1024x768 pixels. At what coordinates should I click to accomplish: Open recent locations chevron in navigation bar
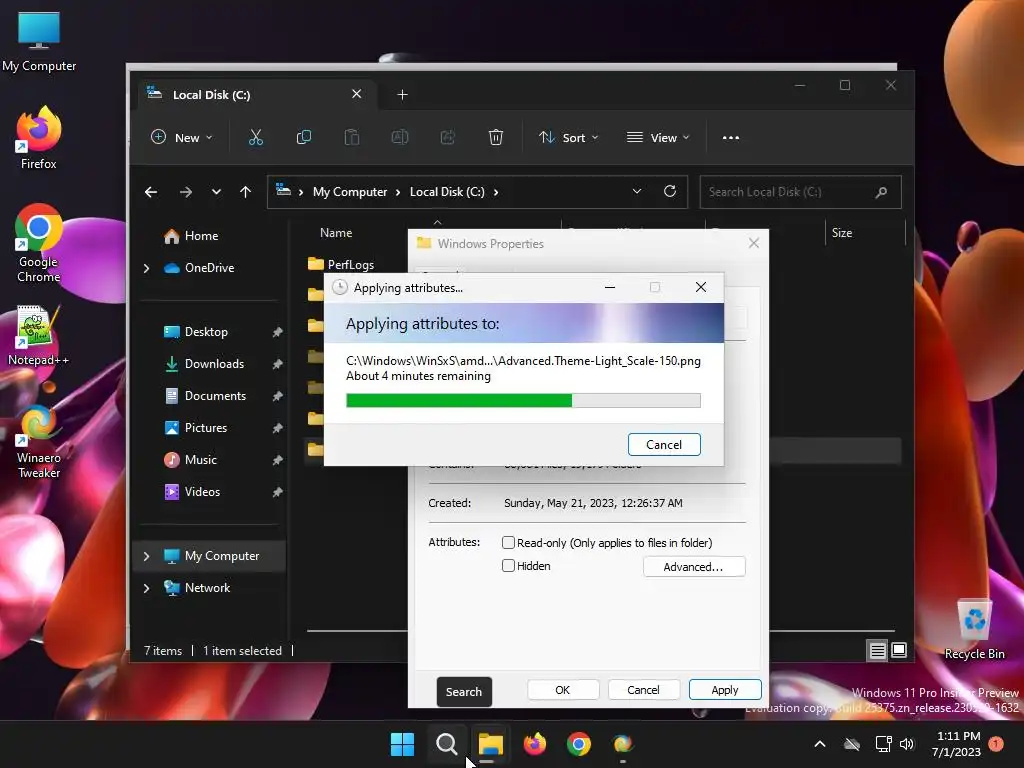click(x=216, y=192)
